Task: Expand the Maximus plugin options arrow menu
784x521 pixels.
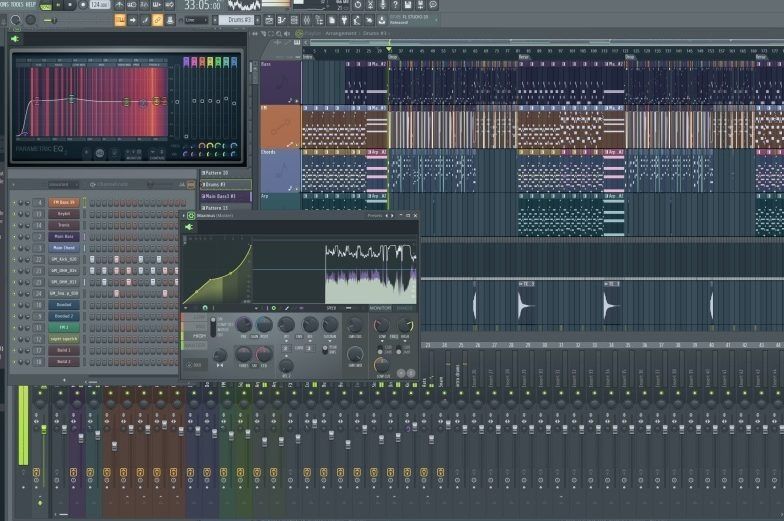Action: [x=184, y=216]
